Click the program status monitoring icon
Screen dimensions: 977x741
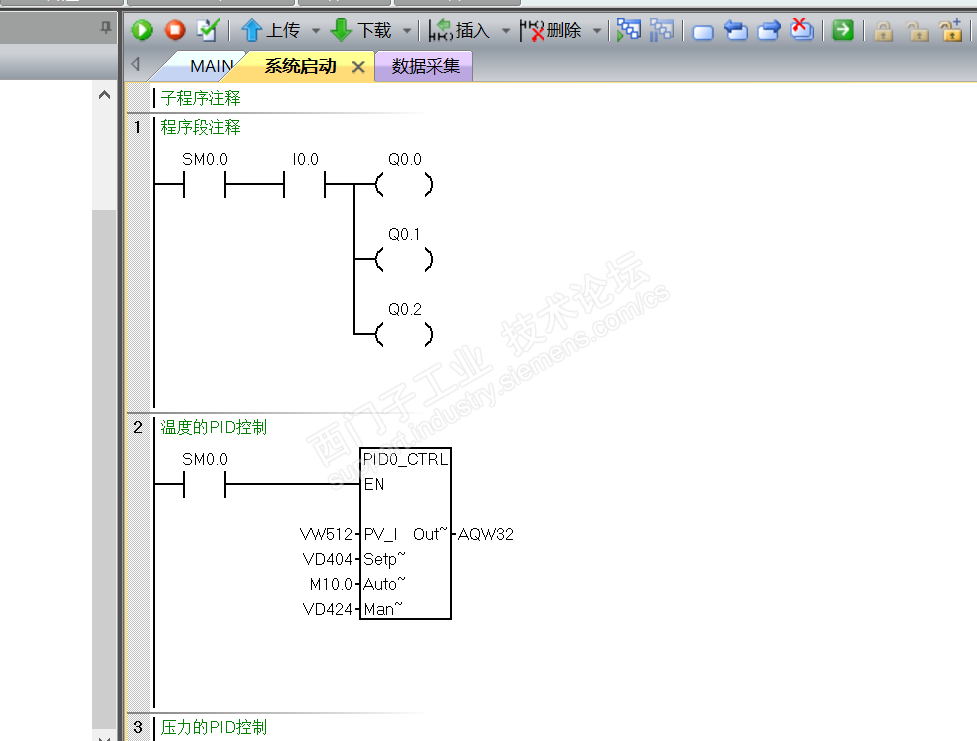click(629, 30)
